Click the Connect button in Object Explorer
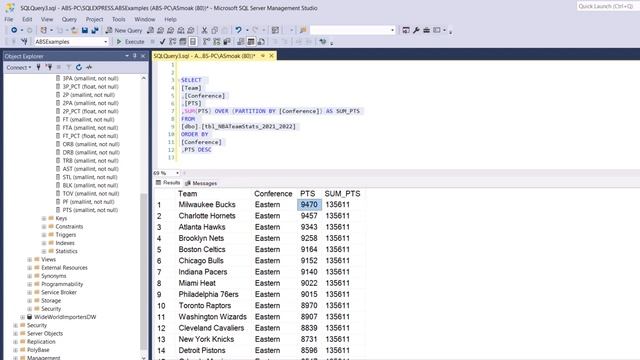The height and width of the screenshot is (360, 640). coord(18,67)
